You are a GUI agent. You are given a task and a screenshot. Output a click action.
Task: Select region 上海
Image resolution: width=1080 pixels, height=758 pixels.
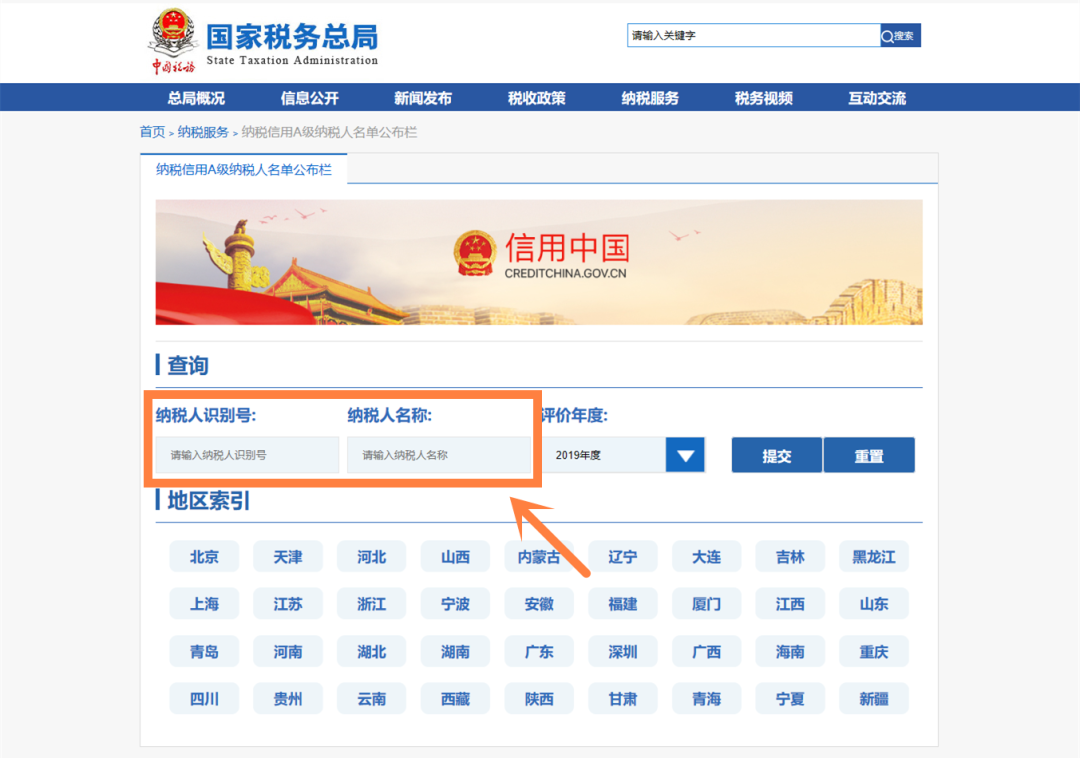[205, 604]
